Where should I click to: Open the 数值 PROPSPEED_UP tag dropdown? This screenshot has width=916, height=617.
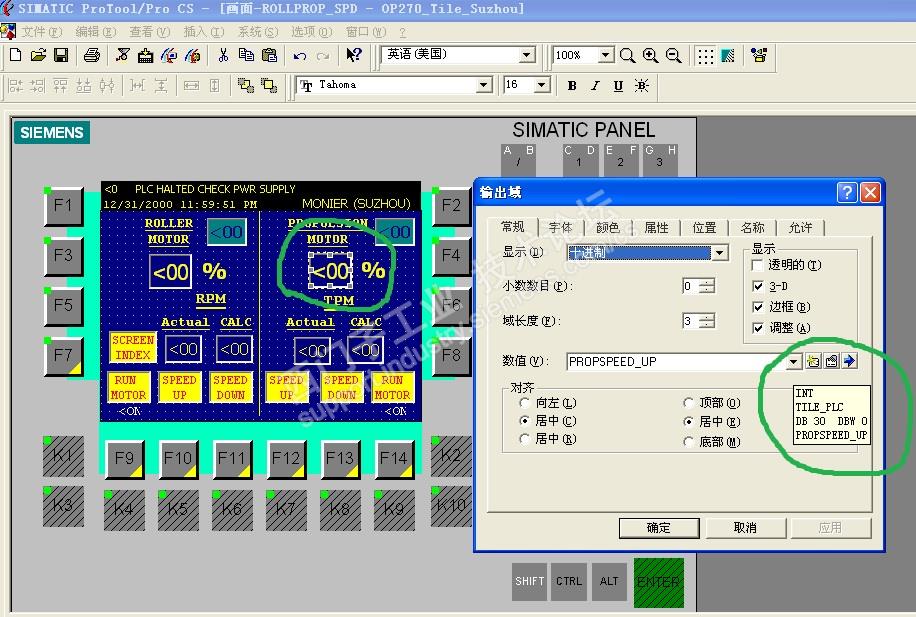pos(793,362)
